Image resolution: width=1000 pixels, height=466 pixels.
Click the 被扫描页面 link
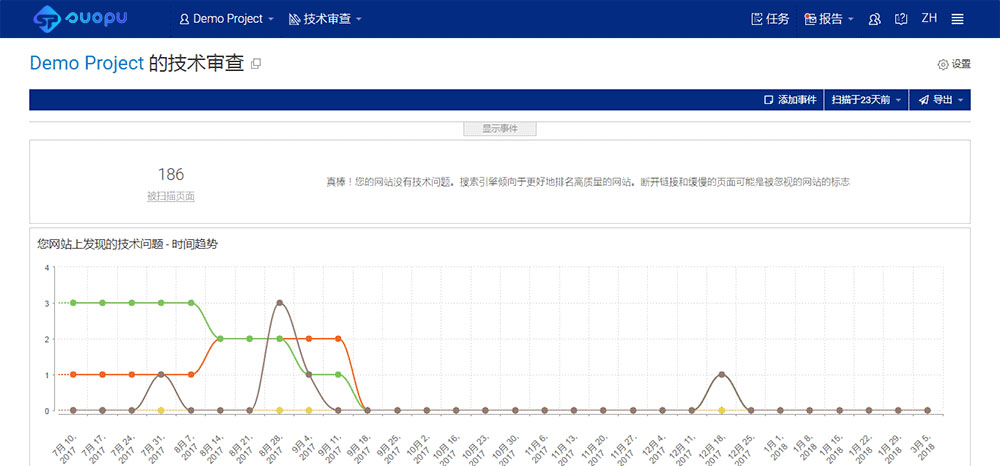coord(171,197)
